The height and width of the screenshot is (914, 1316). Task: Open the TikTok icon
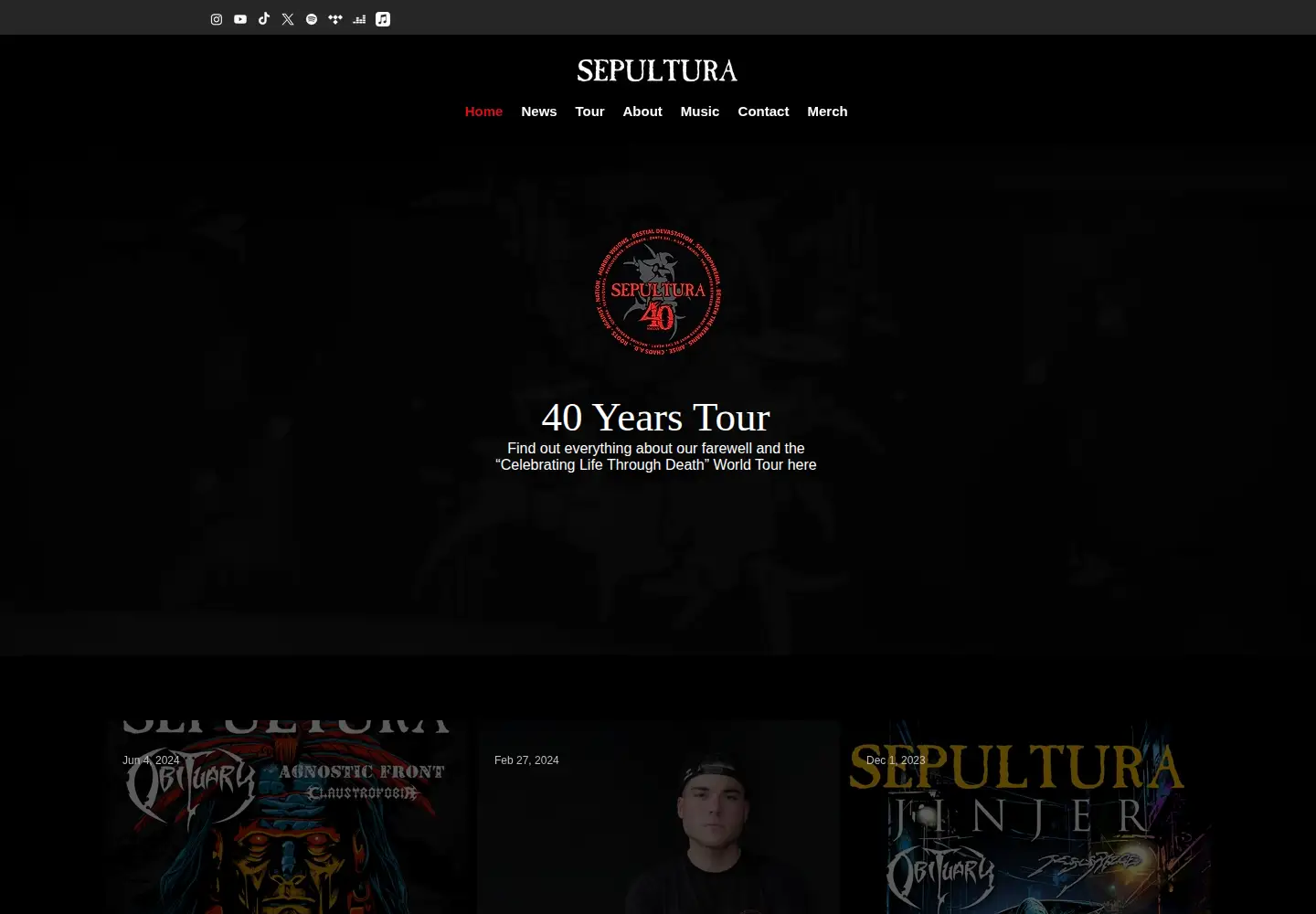[x=264, y=19]
